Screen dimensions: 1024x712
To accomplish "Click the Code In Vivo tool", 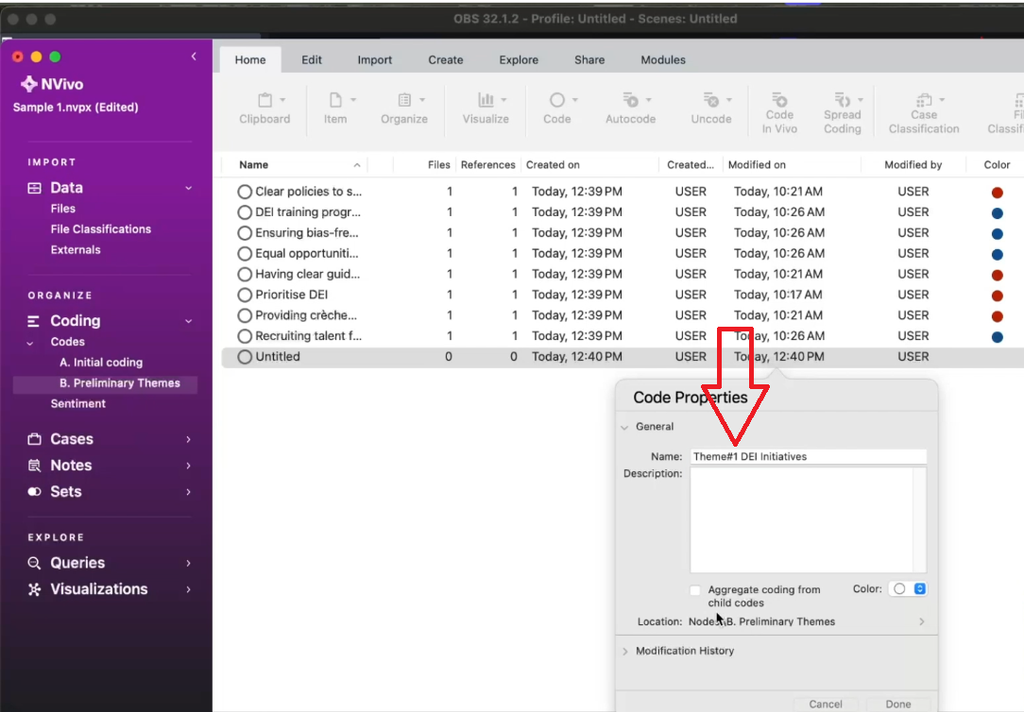I will tap(779, 113).
